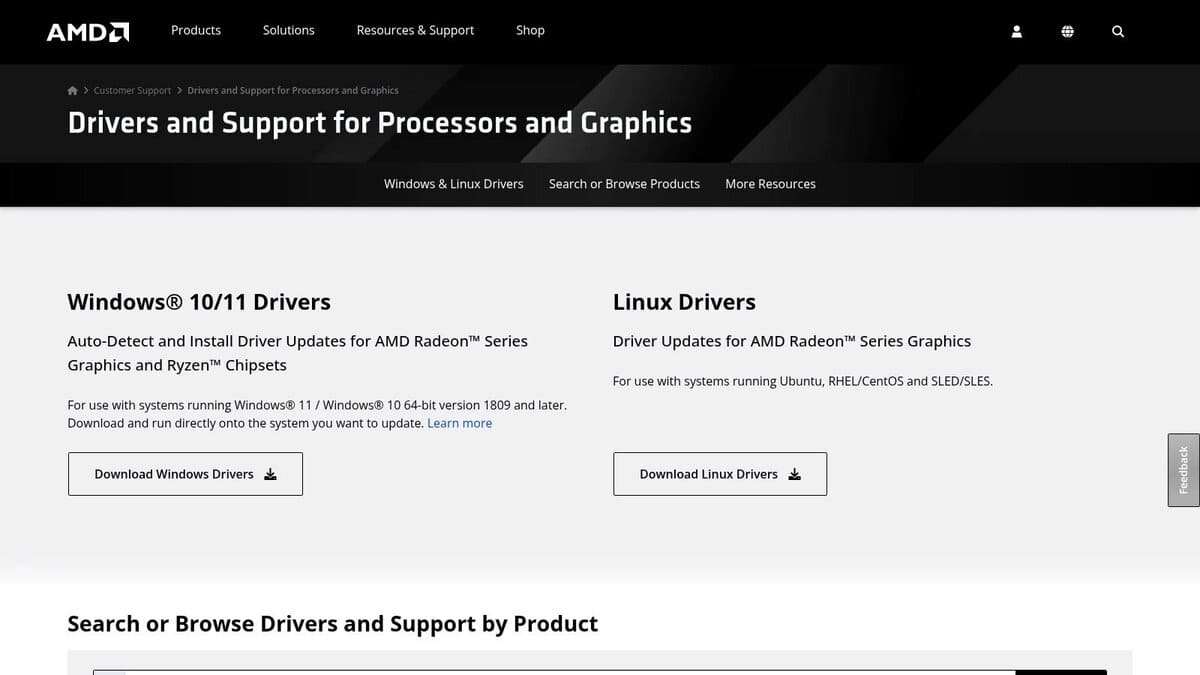The width and height of the screenshot is (1200, 675).
Task: Click the Download Windows Drivers button
Action: pyautogui.click(x=185, y=473)
